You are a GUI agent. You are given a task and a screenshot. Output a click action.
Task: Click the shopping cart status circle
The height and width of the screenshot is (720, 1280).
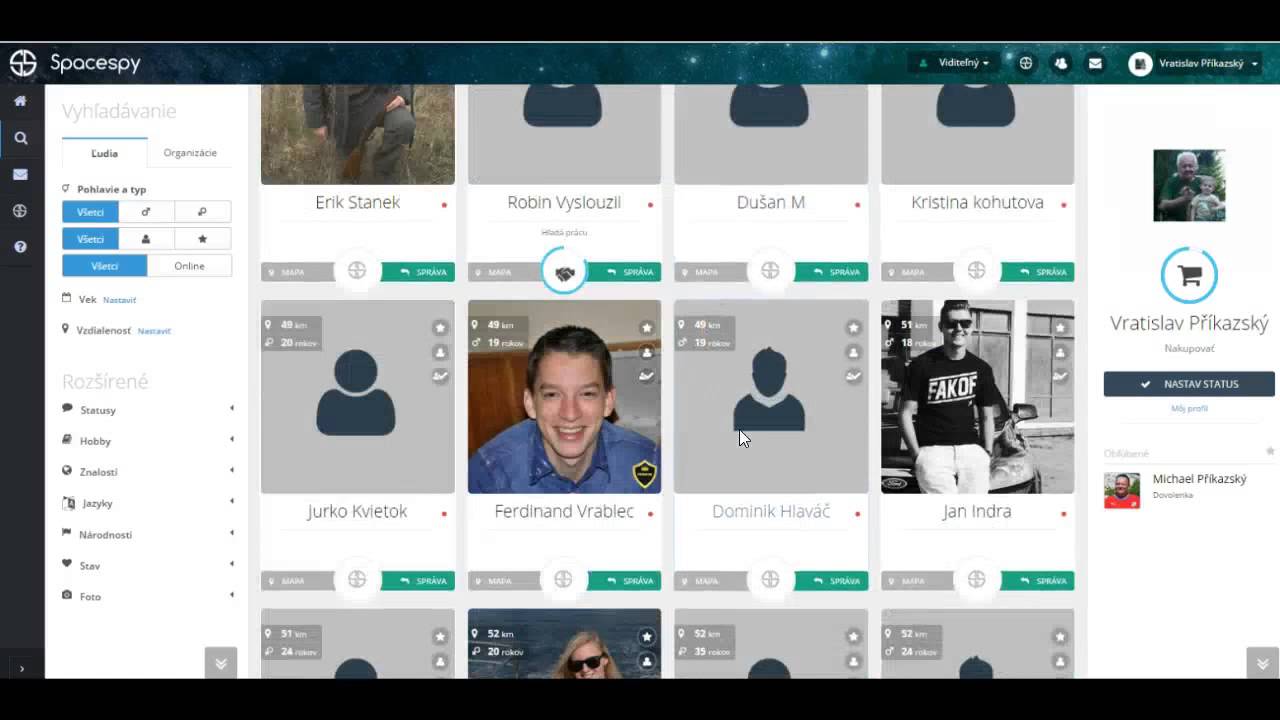pos(1189,275)
